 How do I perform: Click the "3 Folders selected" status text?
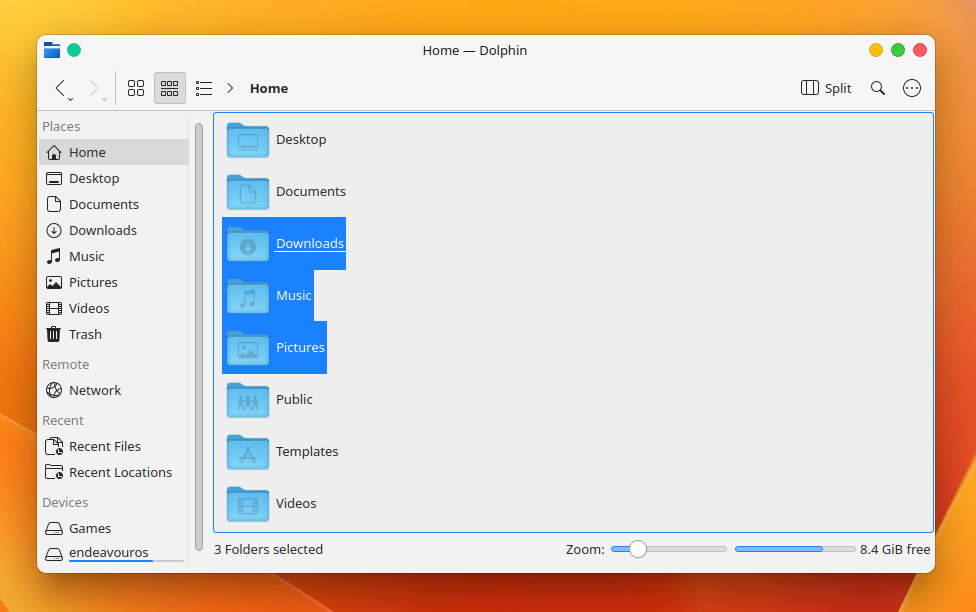pos(268,550)
